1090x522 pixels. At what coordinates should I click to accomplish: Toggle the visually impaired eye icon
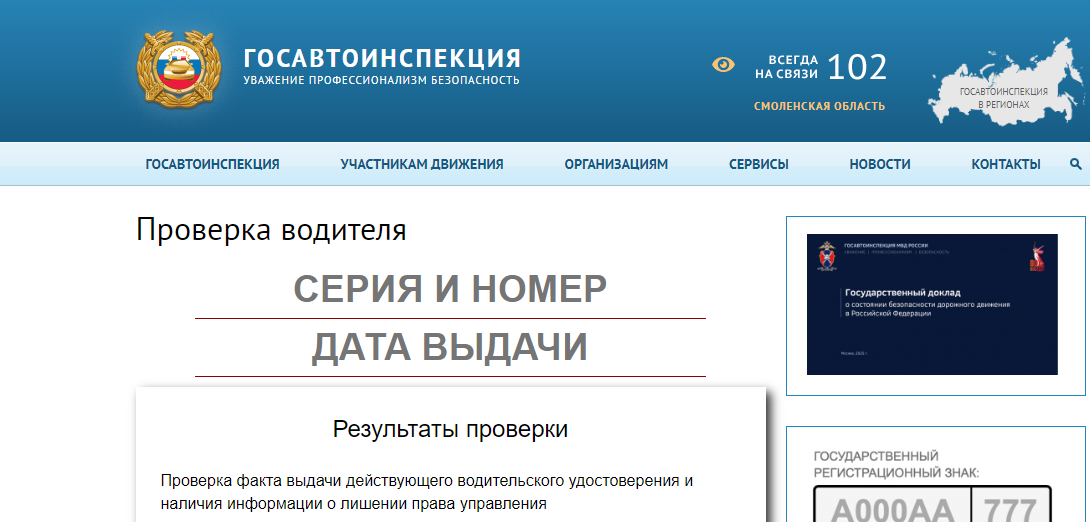723,65
